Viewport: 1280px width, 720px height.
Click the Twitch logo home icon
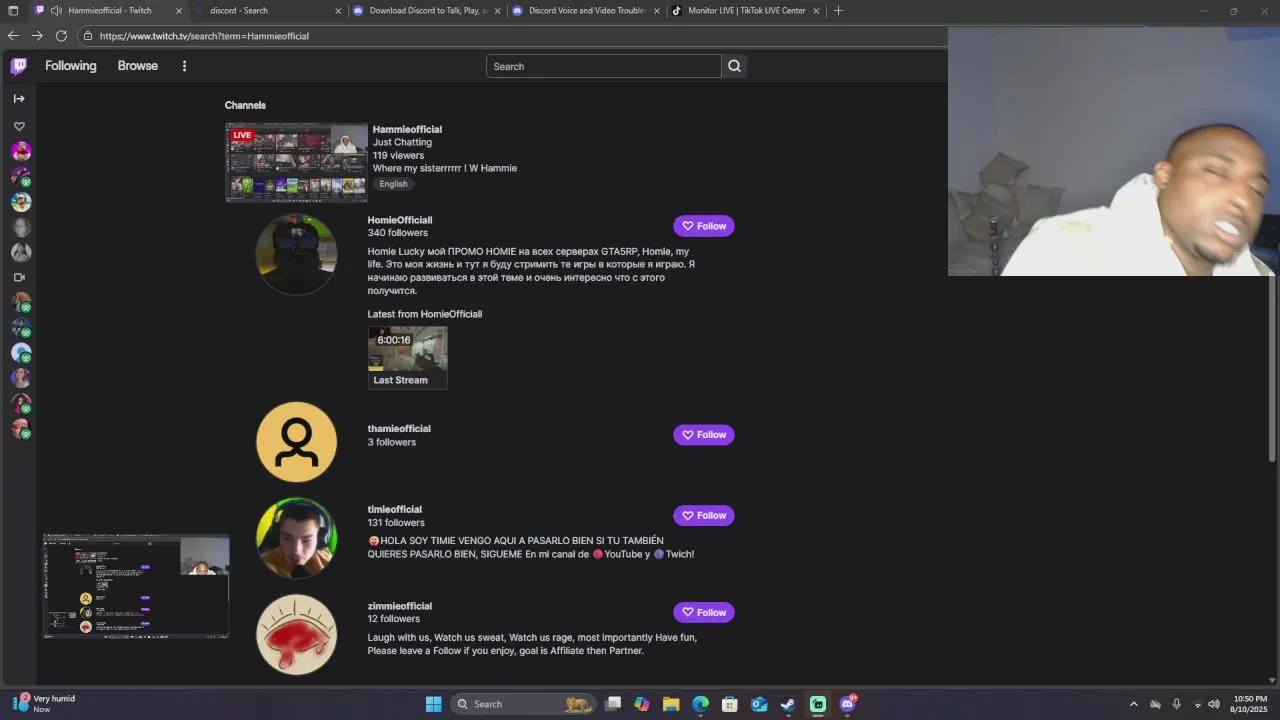(19, 66)
